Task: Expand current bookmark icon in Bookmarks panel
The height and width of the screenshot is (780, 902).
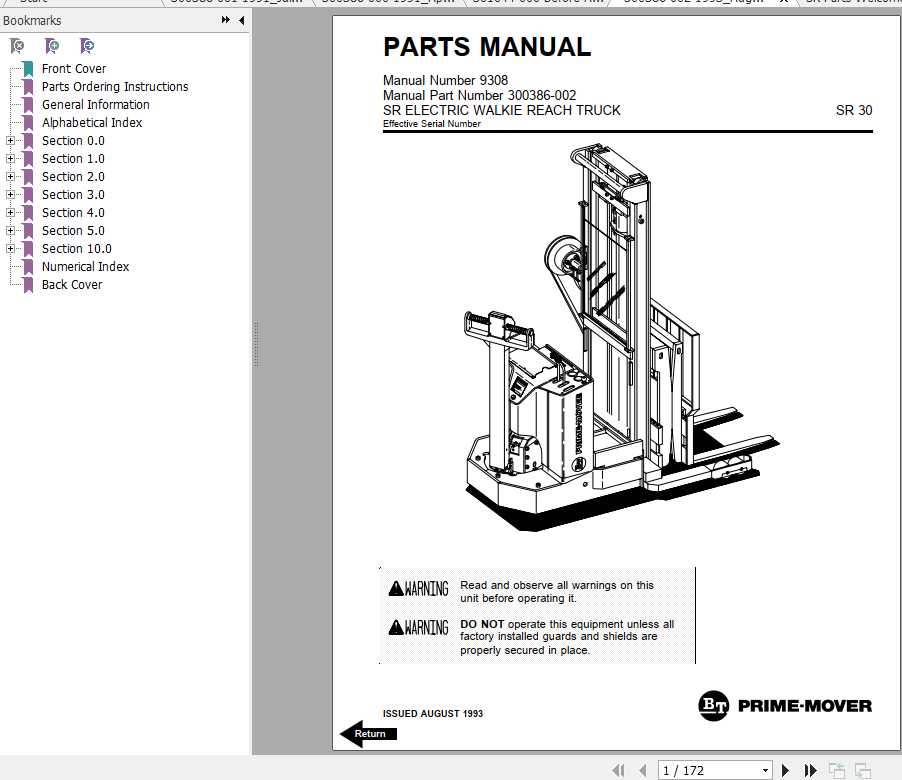Action: tap(87, 46)
